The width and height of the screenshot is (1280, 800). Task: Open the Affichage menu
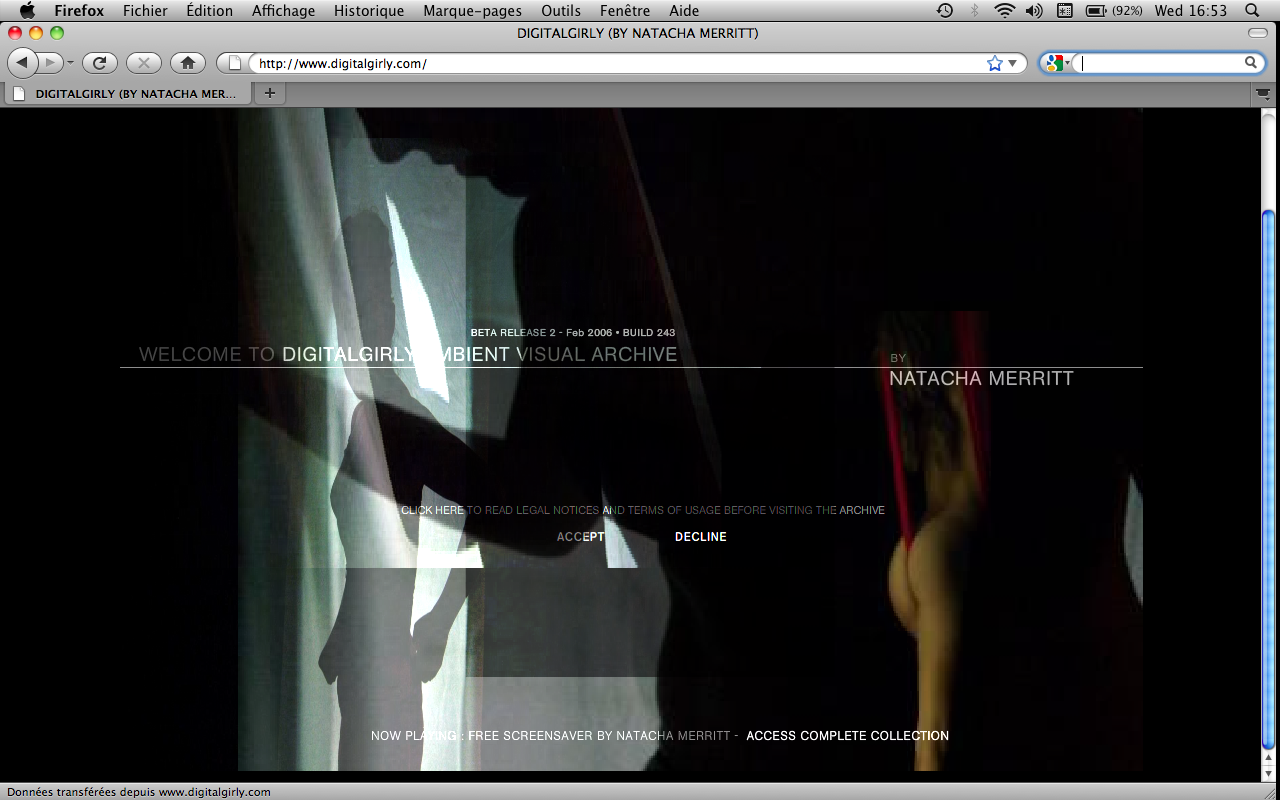[x=283, y=11]
